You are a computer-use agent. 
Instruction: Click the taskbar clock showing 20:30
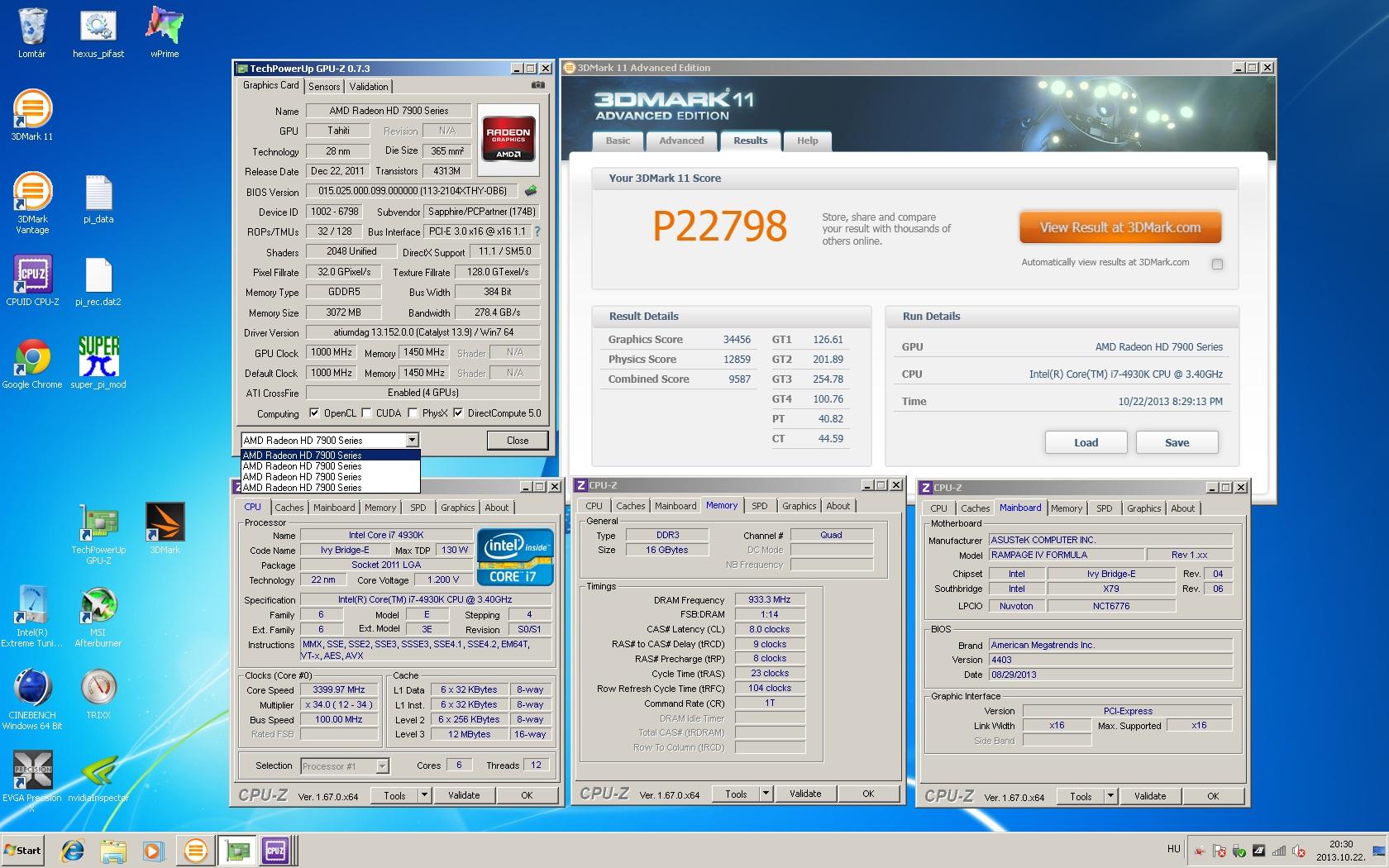click(x=1341, y=845)
